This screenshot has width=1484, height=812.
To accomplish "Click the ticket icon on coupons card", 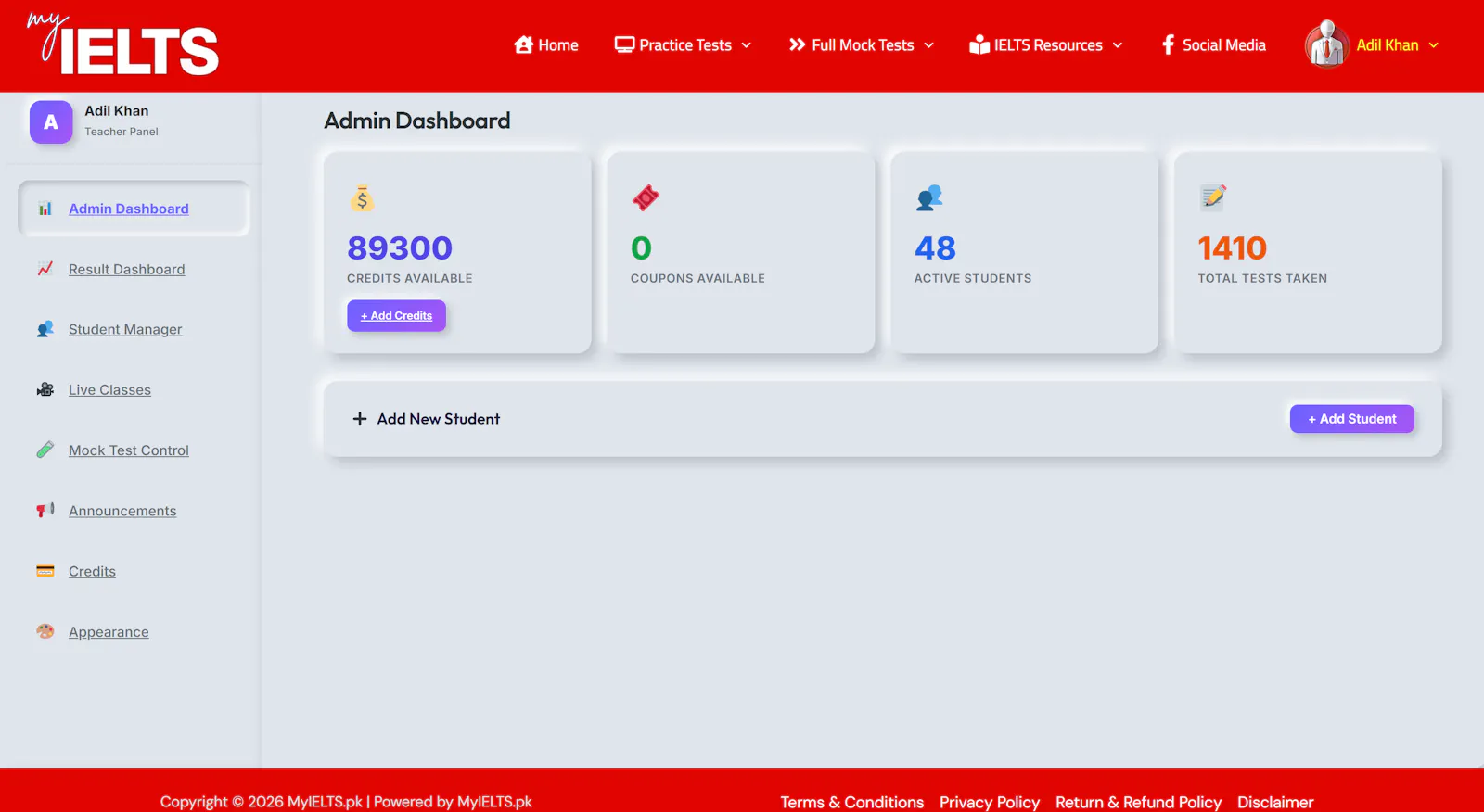I will coord(646,197).
